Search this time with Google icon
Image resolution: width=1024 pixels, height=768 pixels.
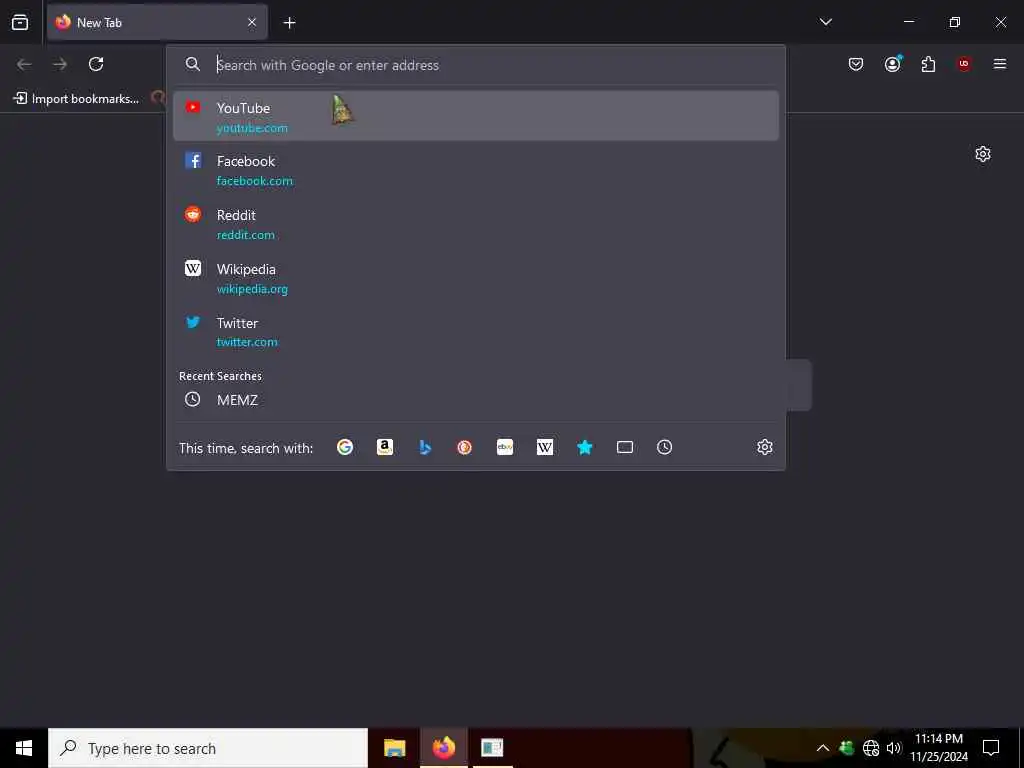[345, 447]
